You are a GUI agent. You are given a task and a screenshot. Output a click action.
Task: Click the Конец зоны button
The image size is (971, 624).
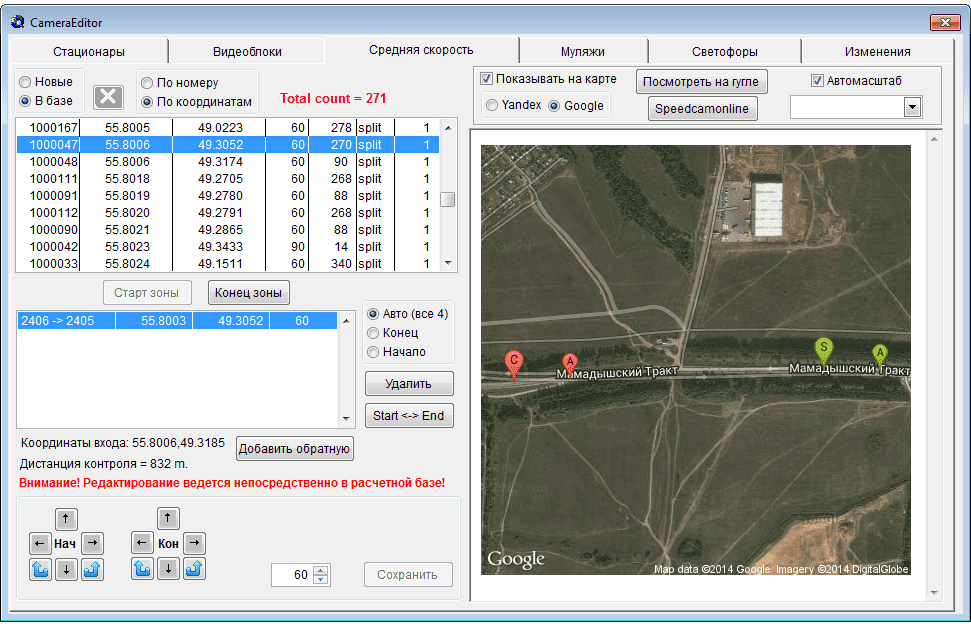coord(248,293)
